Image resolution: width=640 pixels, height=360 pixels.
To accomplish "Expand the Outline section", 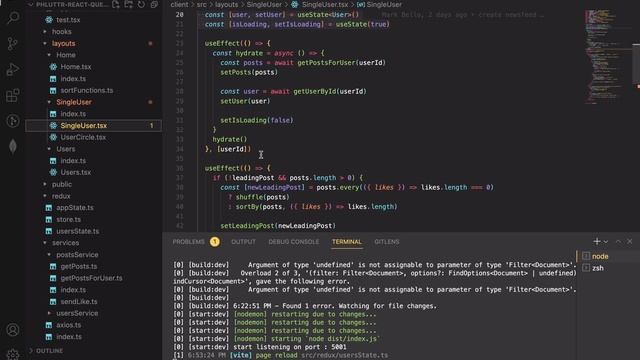I will (49, 351).
